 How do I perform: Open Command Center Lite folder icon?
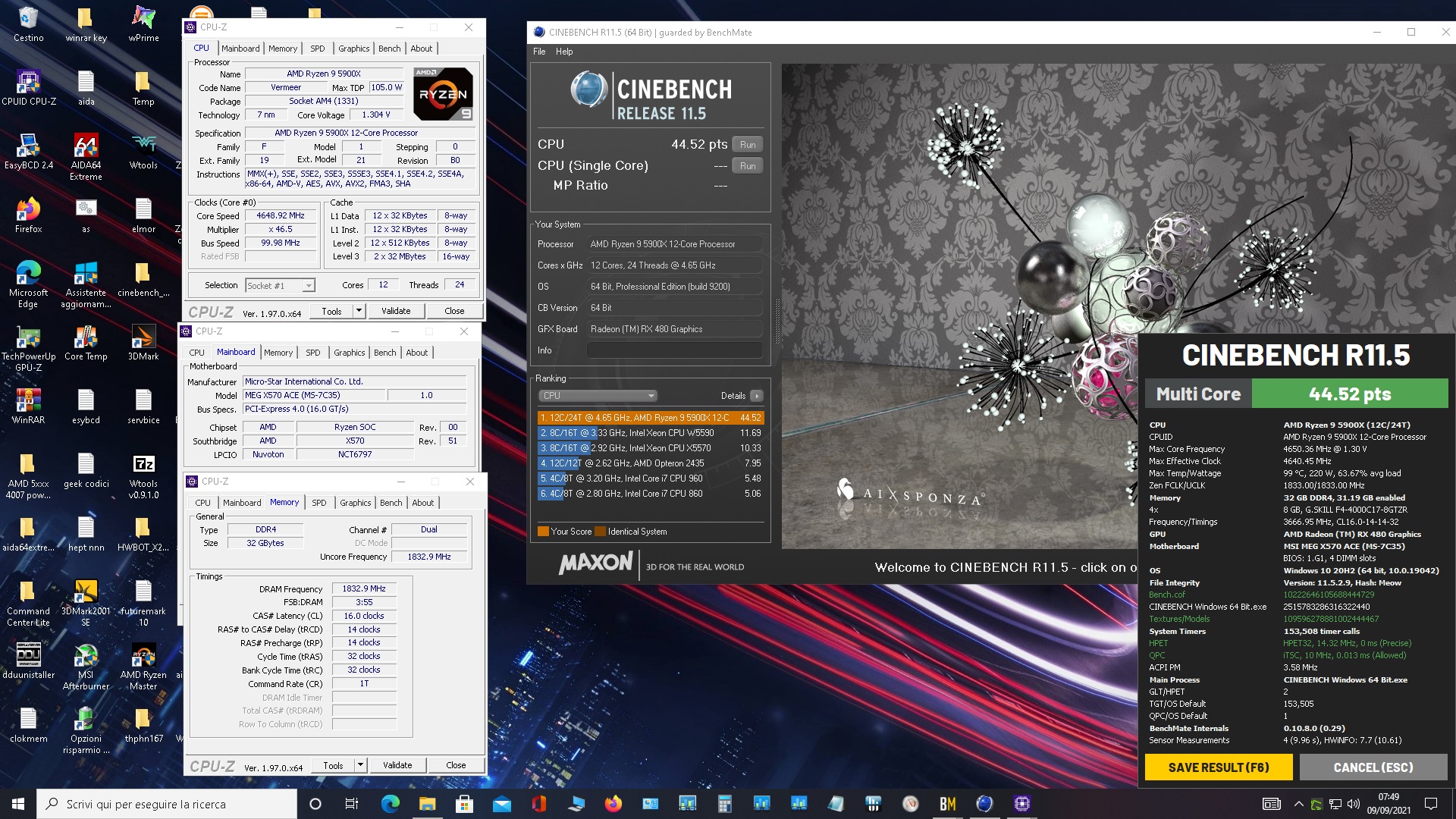click(x=28, y=603)
